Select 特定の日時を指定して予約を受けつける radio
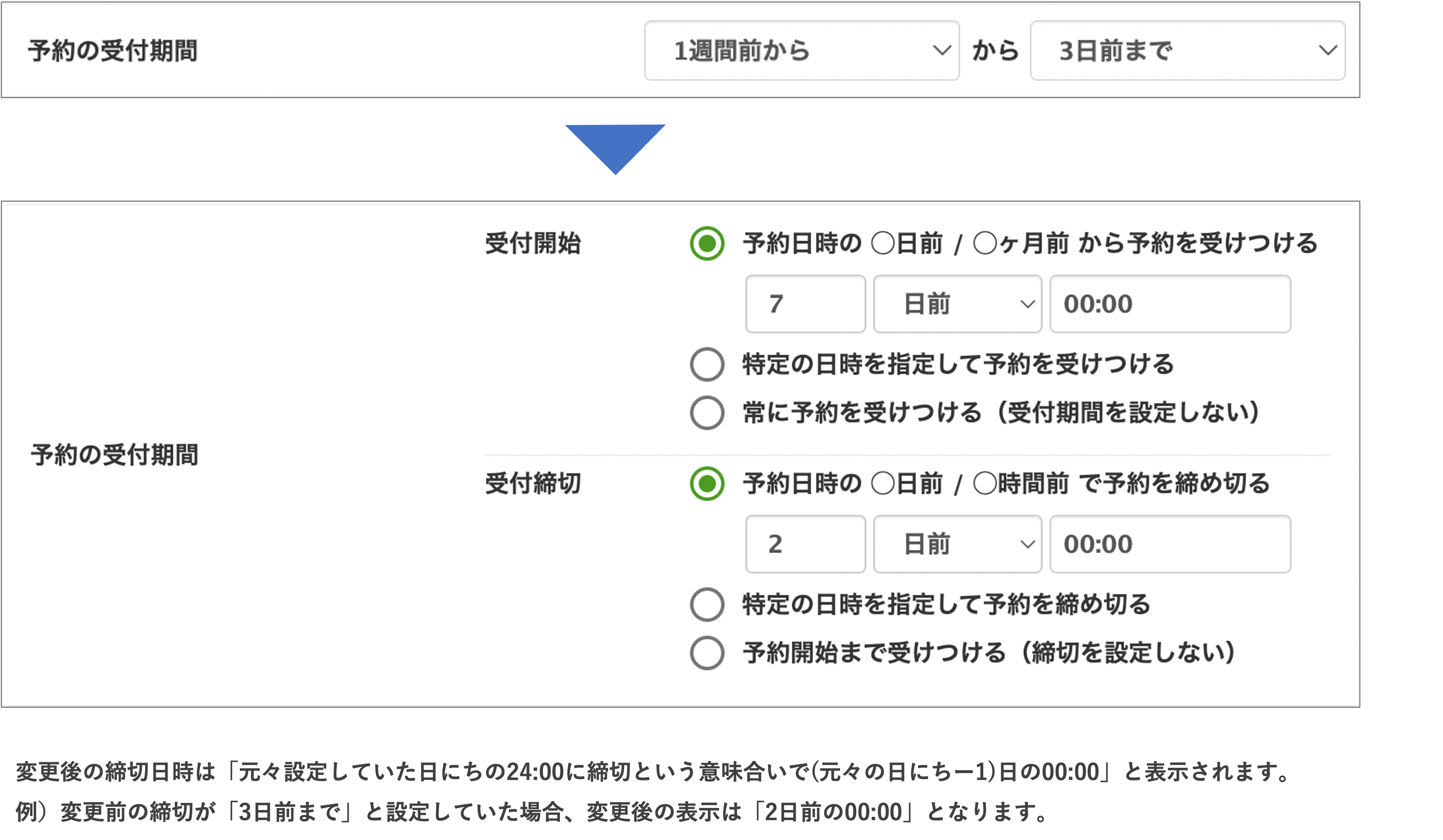This screenshot has height=840, width=1443. click(707, 364)
